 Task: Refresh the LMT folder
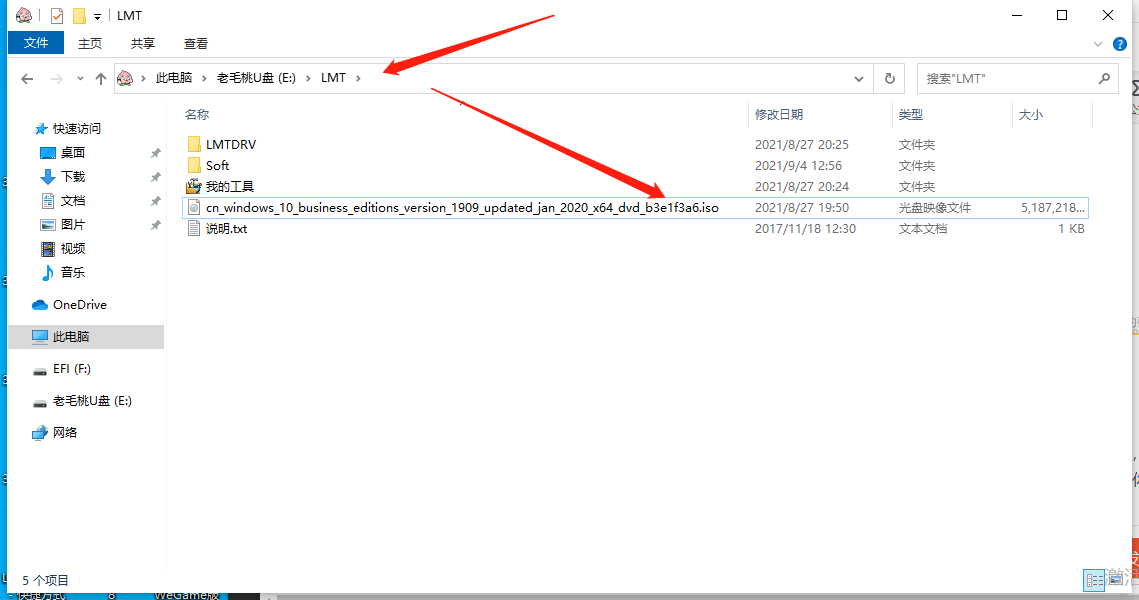click(x=889, y=78)
